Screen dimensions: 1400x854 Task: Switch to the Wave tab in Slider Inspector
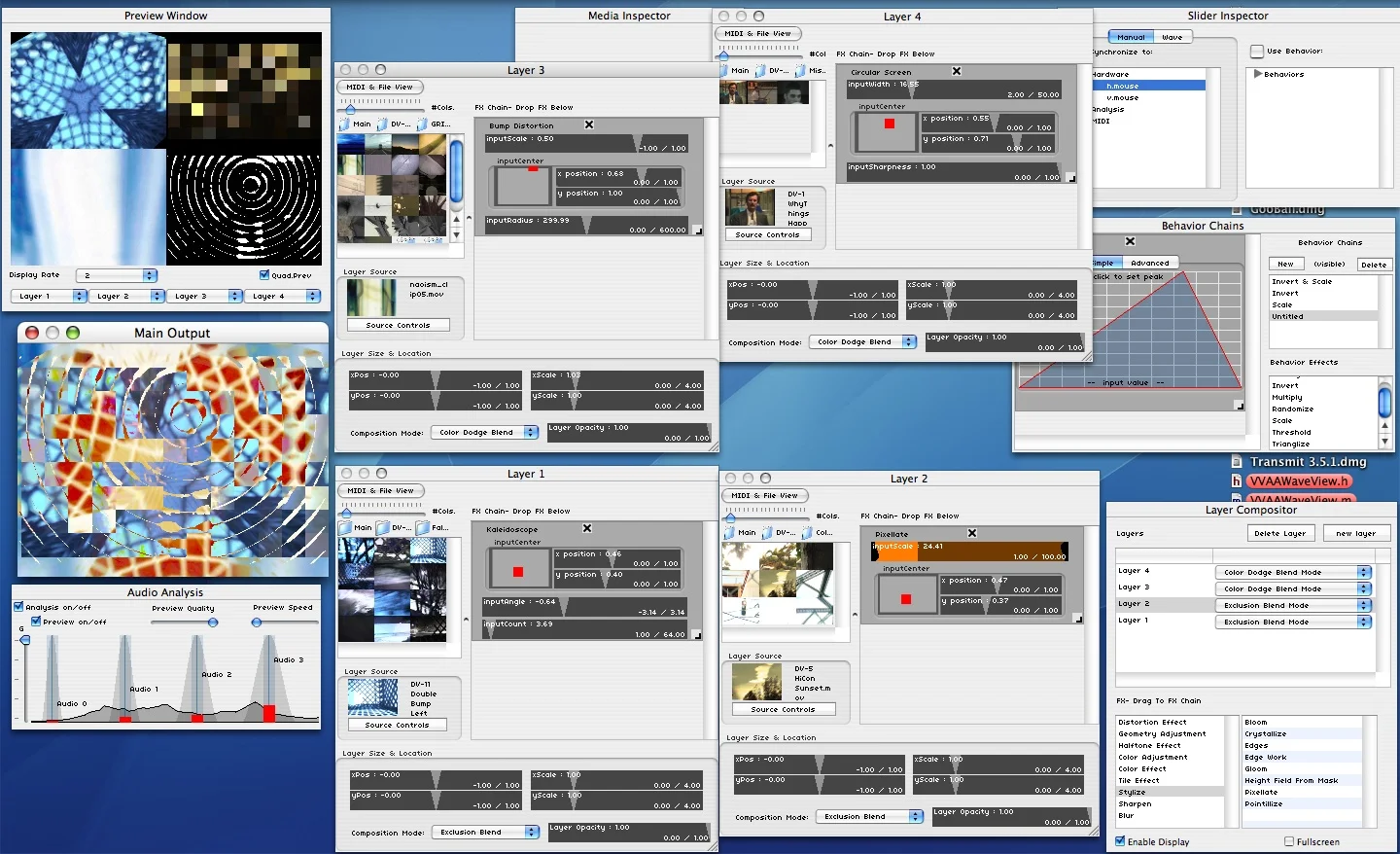1173,36
